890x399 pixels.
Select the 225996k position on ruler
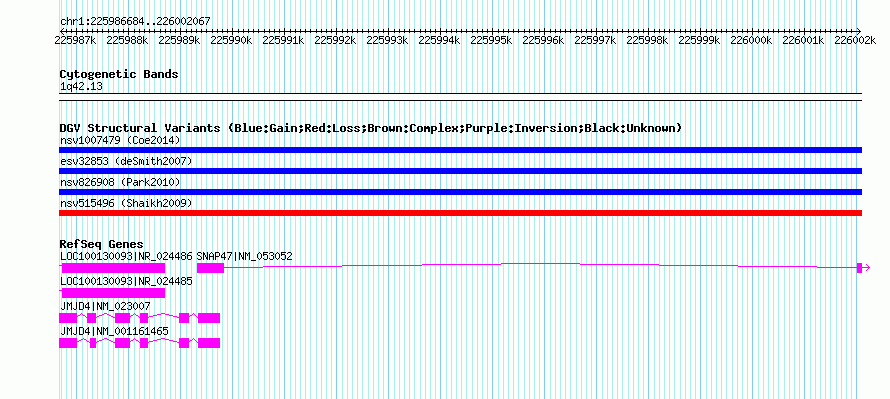(x=543, y=40)
